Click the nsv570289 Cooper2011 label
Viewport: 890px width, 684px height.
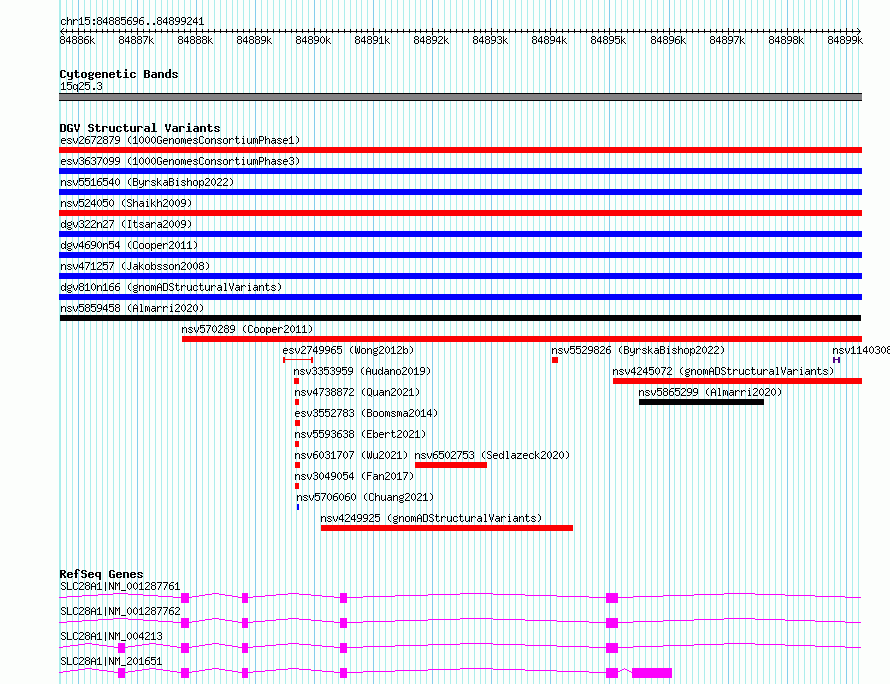point(247,329)
